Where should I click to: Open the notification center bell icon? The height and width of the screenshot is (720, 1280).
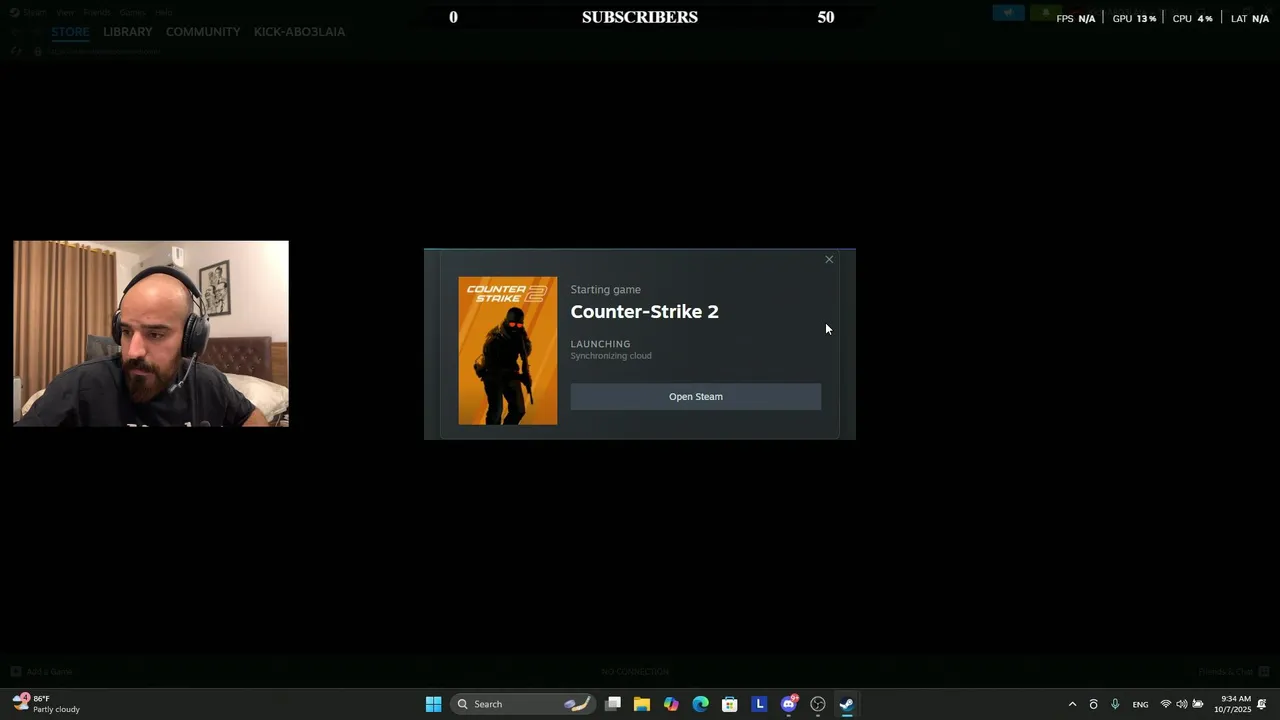1262,705
